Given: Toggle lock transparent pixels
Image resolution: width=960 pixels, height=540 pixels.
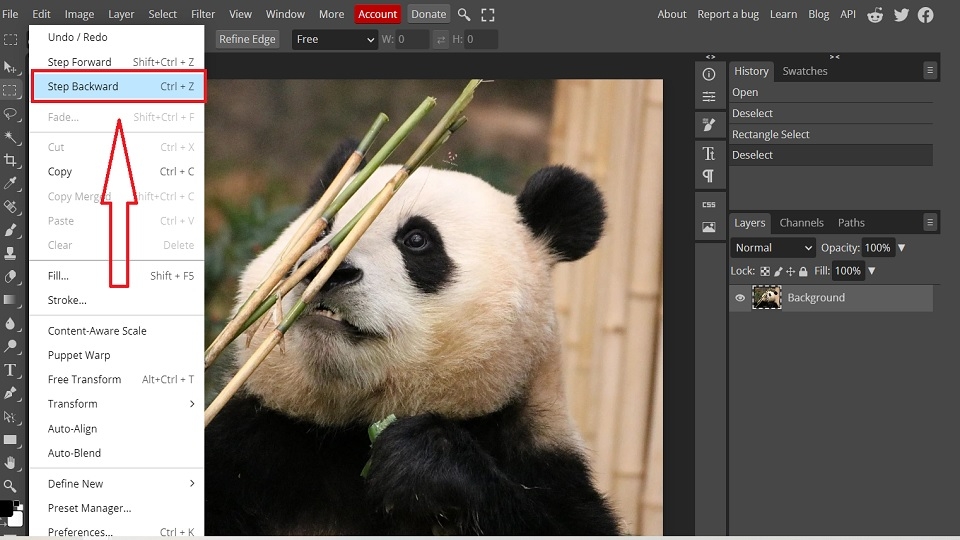Looking at the screenshot, I should 765,271.
